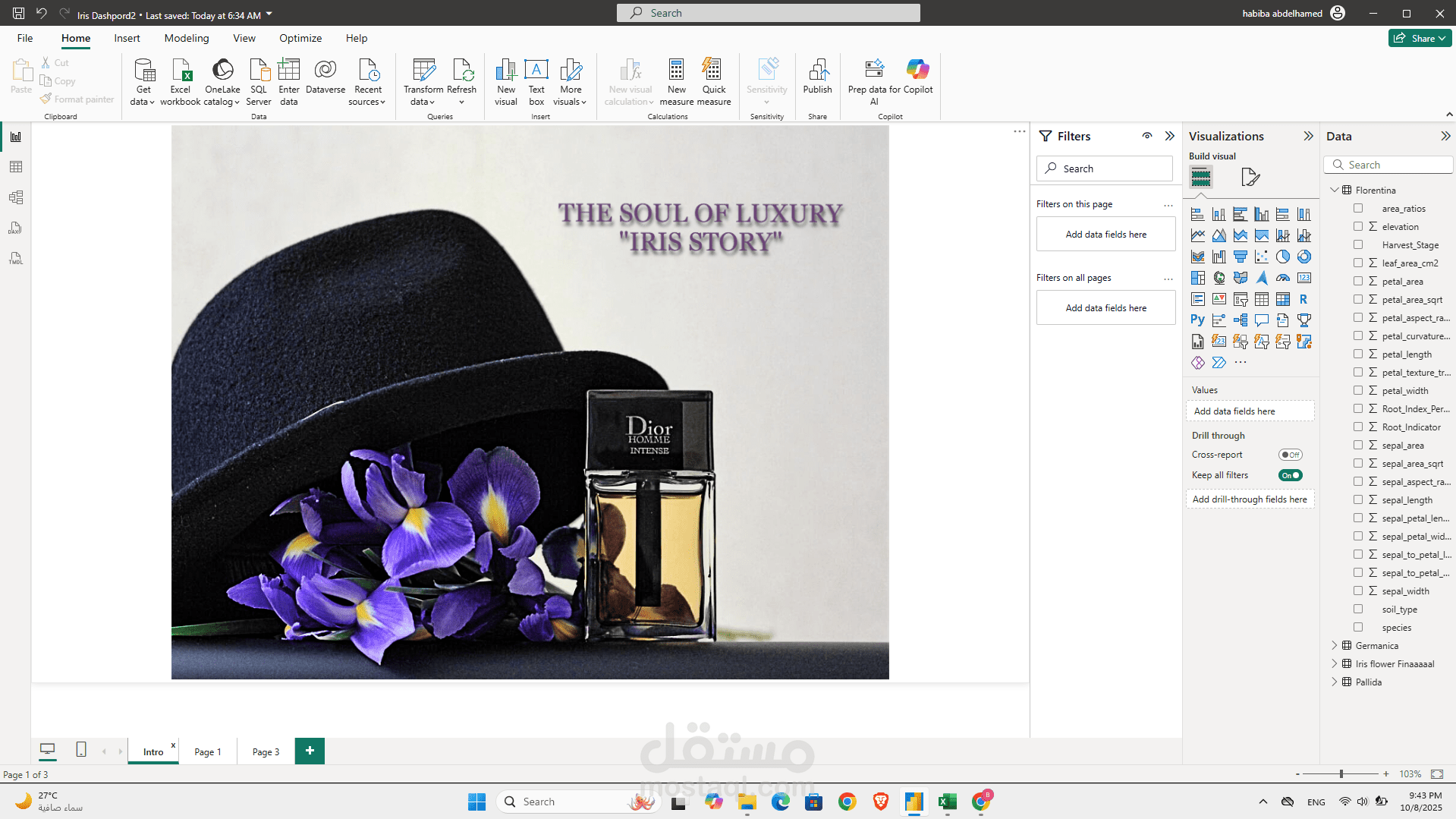Check the elevation field checkbox
The height and width of the screenshot is (819, 1456).
pos(1358,226)
